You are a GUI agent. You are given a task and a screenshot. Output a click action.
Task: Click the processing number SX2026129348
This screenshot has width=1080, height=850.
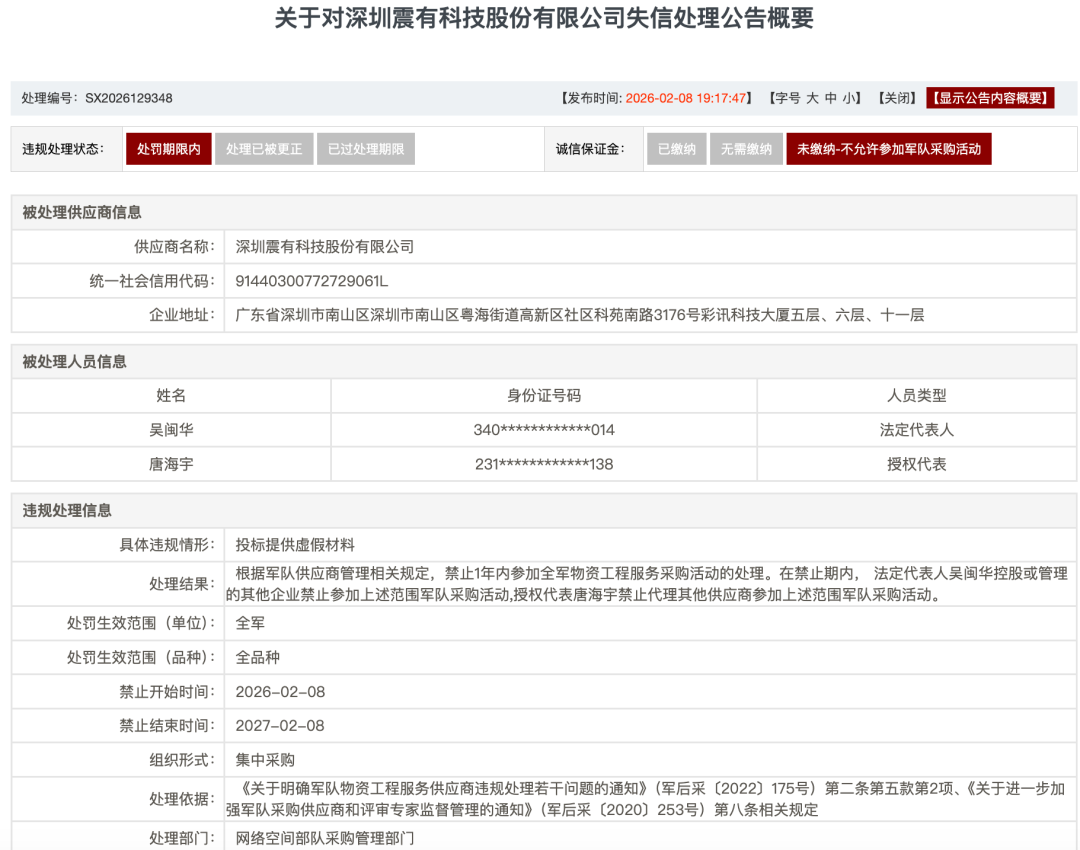click(x=128, y=98)
